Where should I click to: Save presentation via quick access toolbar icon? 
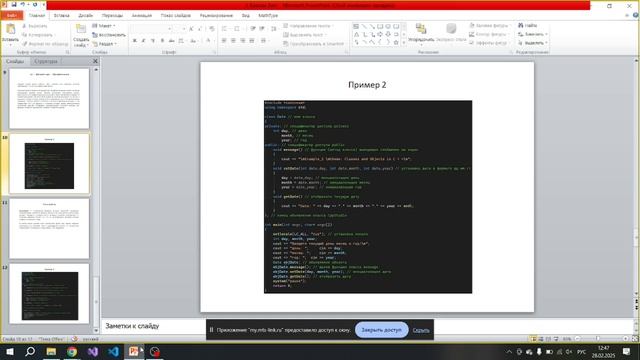(13, 4)
